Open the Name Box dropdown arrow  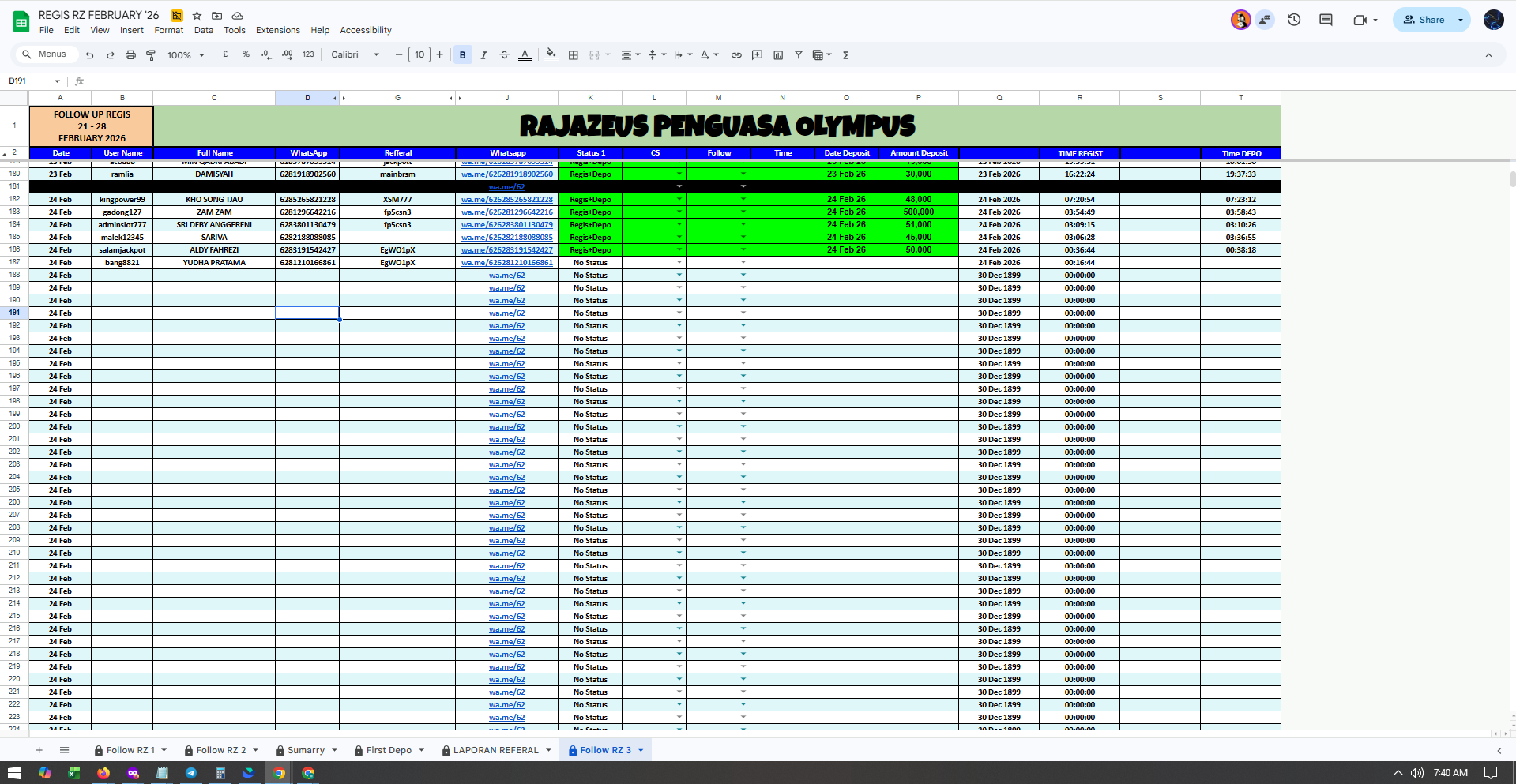(57, 81)
